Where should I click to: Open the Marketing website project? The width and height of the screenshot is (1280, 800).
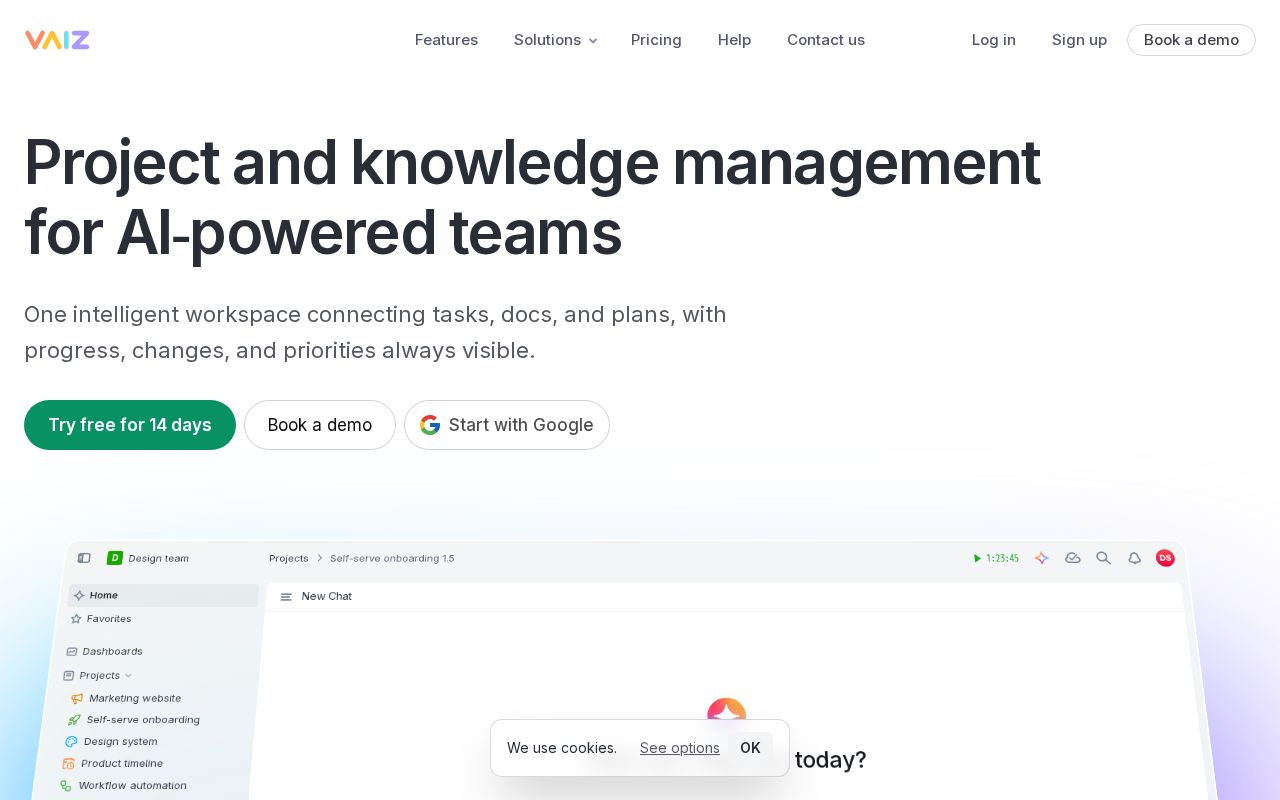[126, 698]
